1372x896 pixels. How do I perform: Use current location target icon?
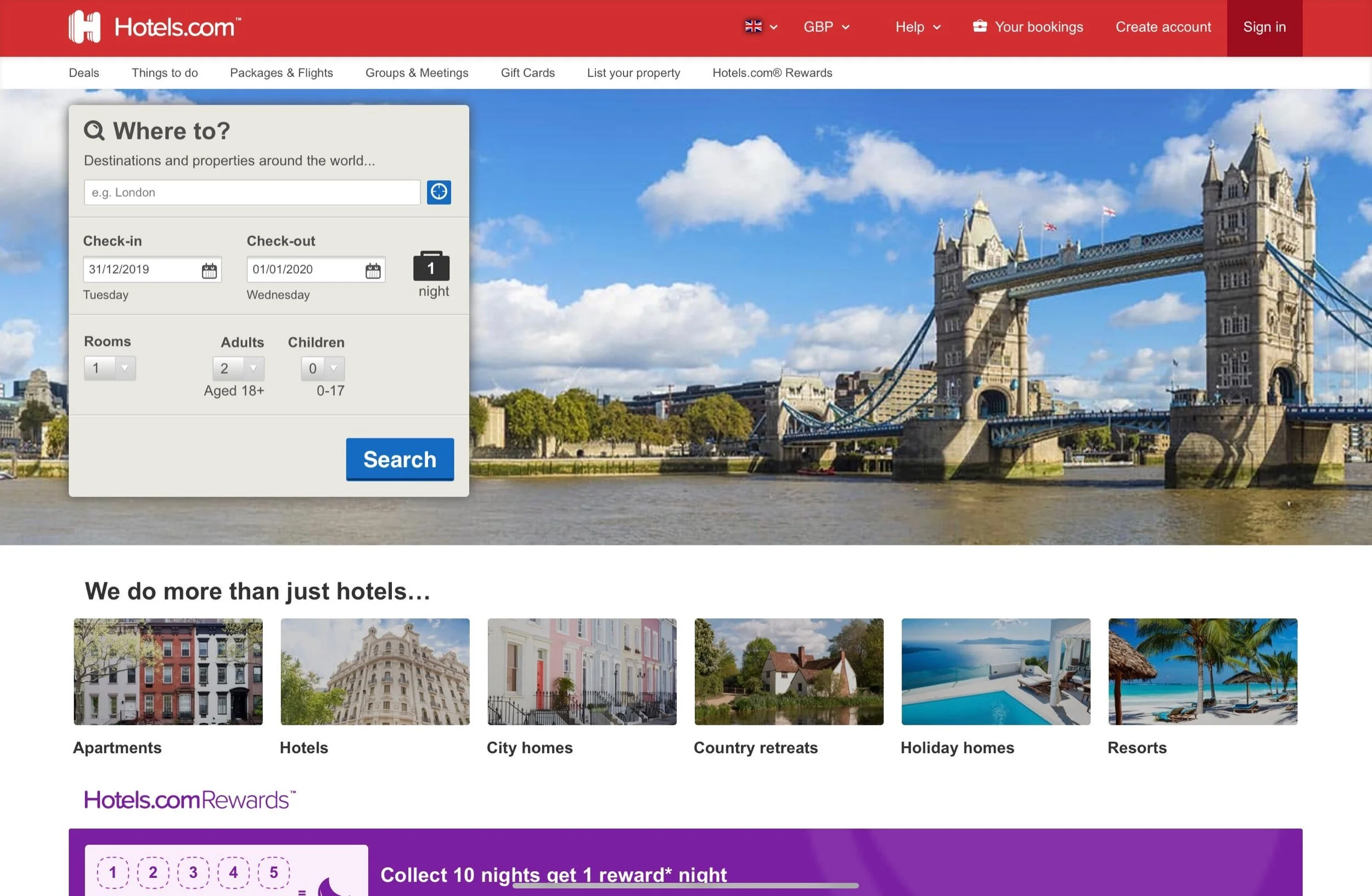pos(438,192)
